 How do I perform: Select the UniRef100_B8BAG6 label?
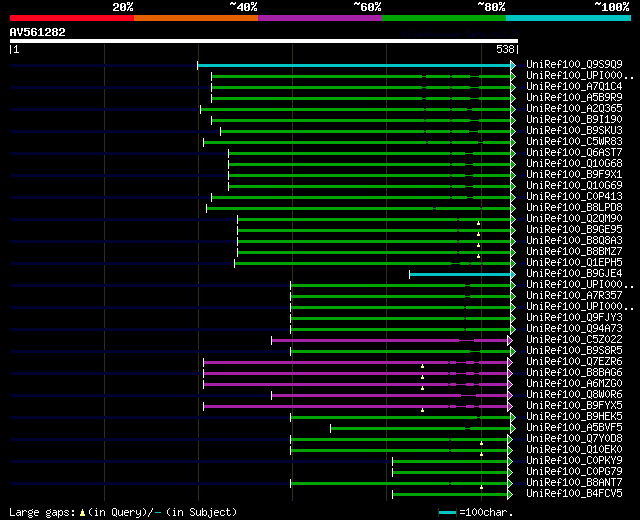[x=574, y=373]
